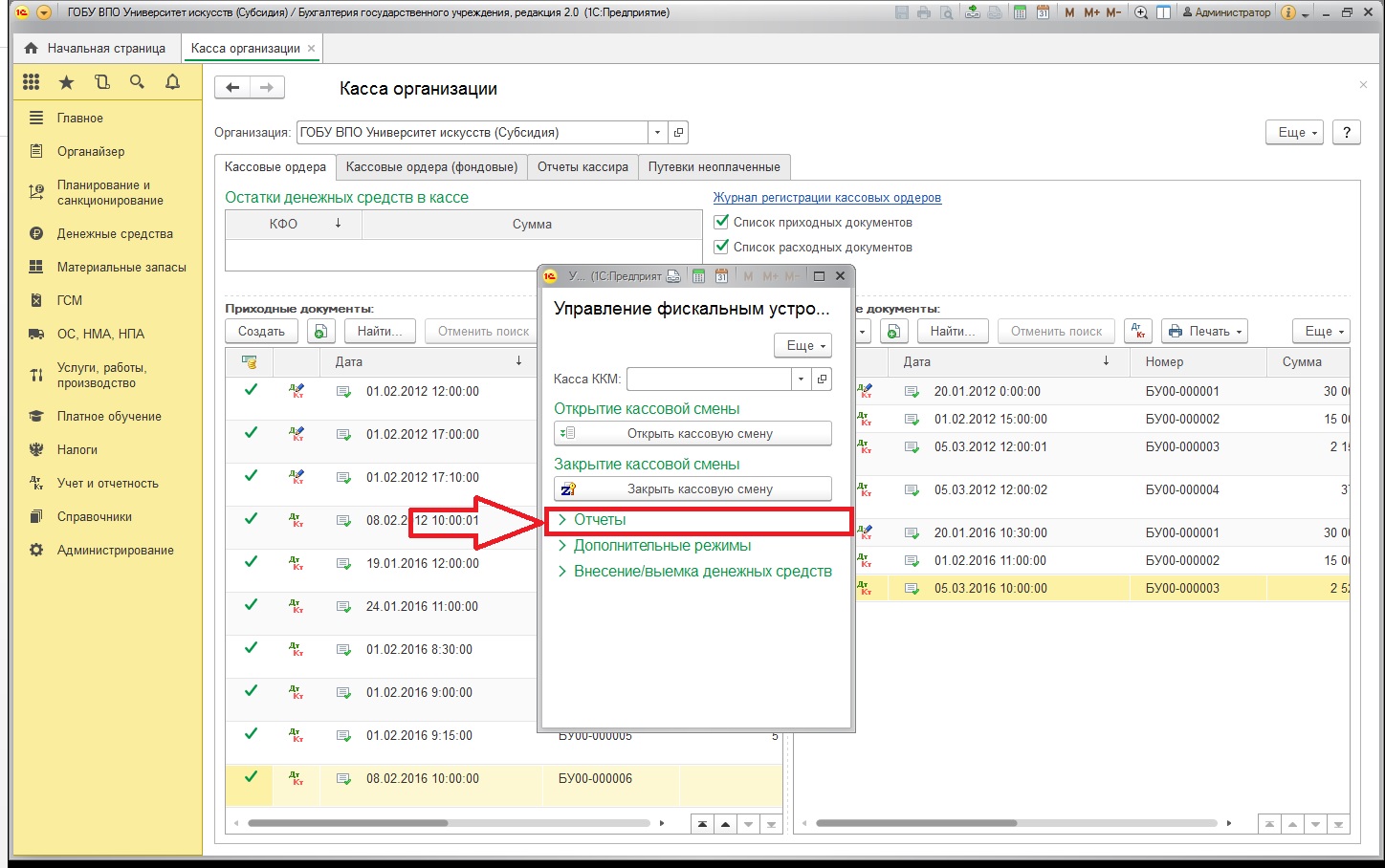Open calendar icon in top title bar

(x=1043, y=12)
